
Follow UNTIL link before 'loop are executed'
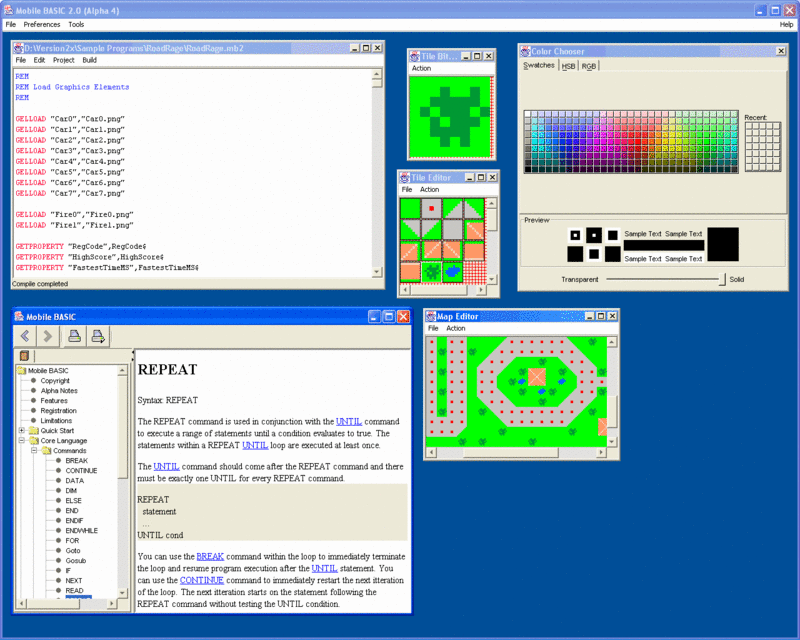(255, 445)
